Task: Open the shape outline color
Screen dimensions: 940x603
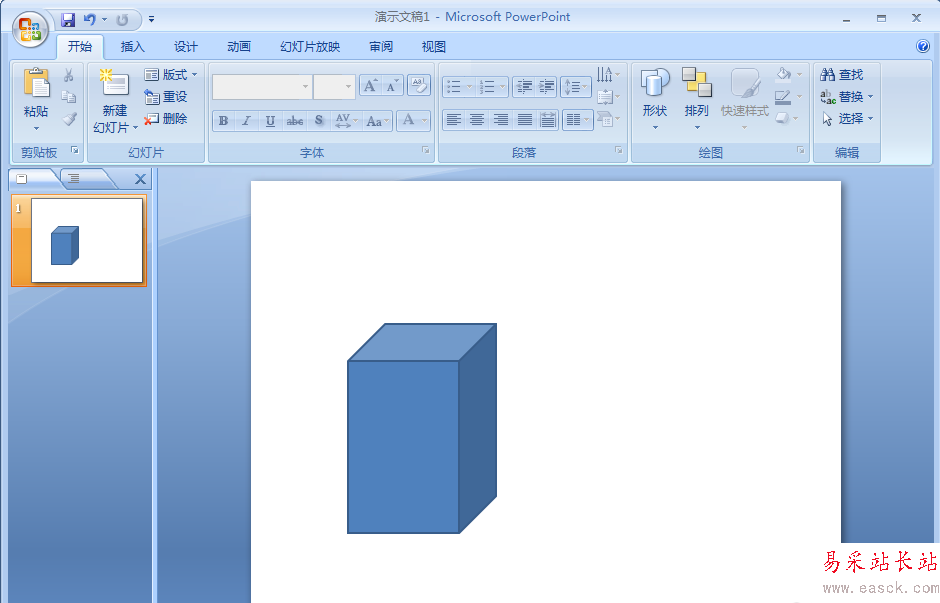Action: point(788,97)
